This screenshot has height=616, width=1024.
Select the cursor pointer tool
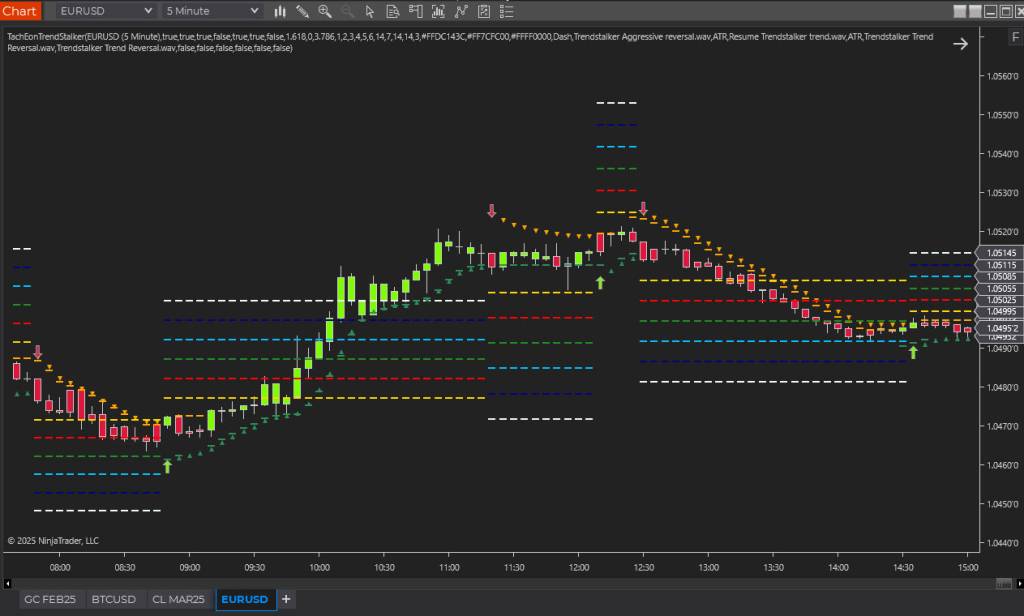click(370, 12)
